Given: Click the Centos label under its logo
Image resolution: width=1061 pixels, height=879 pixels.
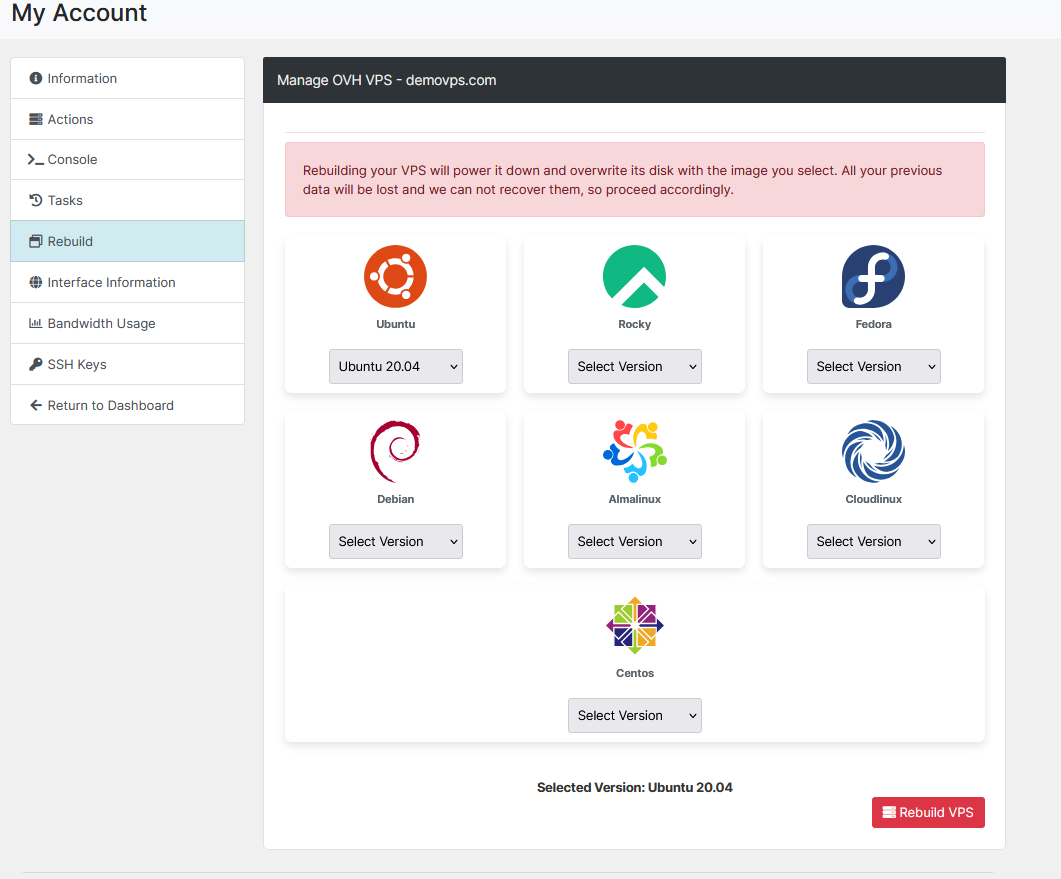Looking at the screenshot, I should click(634, 673).
